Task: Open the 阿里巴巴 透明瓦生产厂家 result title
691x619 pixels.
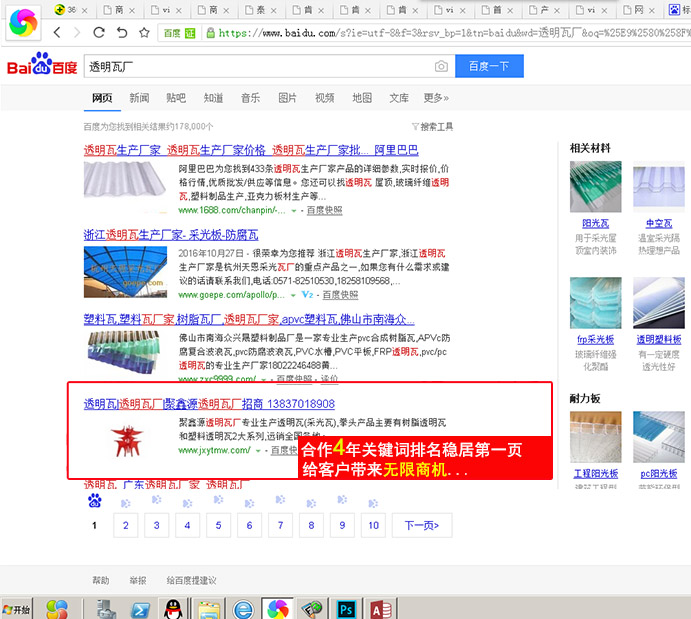Action: [x=251, y=150]
